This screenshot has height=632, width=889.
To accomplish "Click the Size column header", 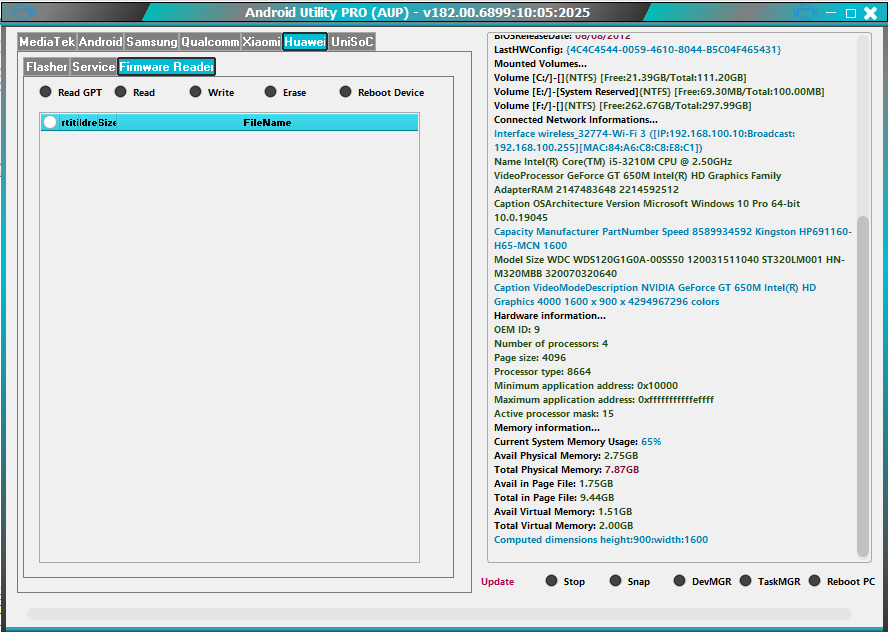I will [x=107, y=122].
